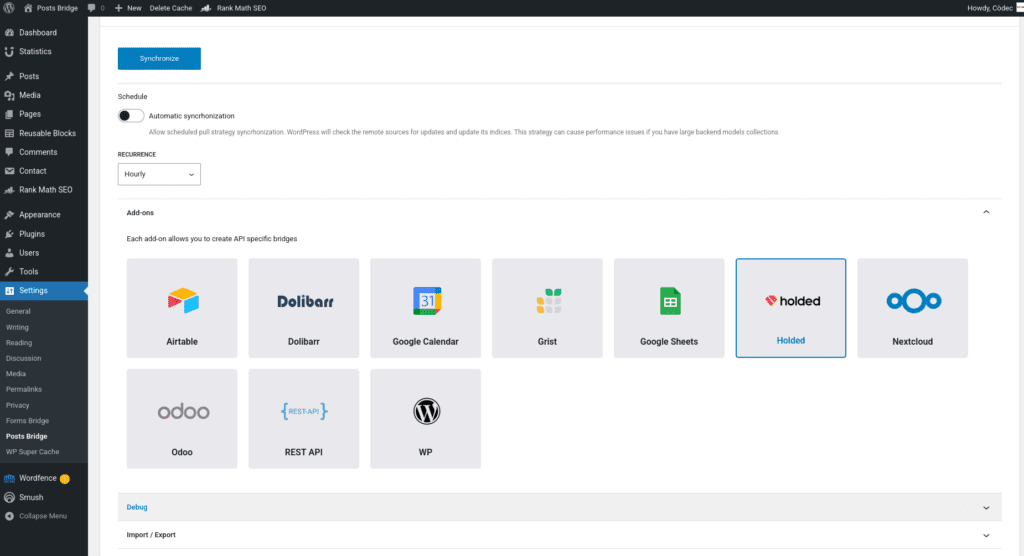Open Forms Bridge settings submenu item

[27, 421]
